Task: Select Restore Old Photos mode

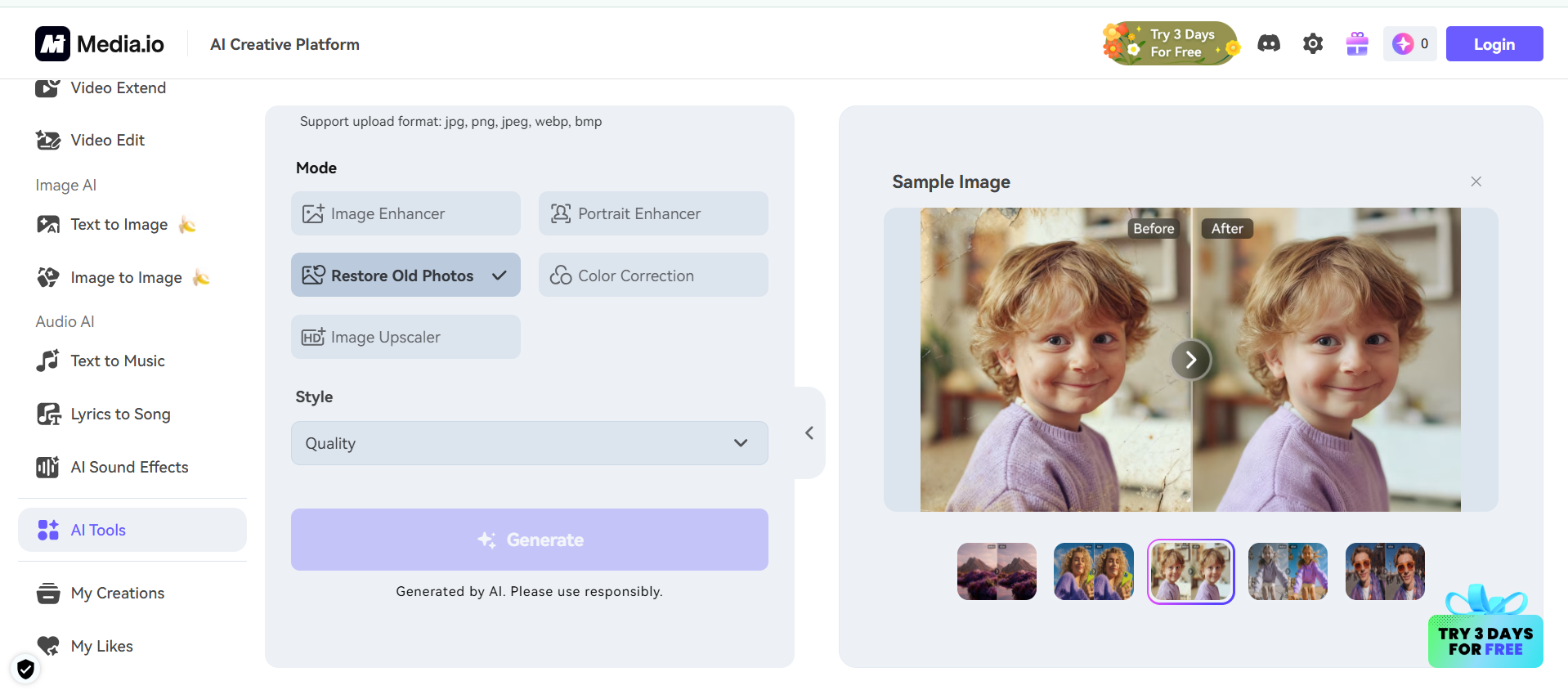Action: point(405,276)
